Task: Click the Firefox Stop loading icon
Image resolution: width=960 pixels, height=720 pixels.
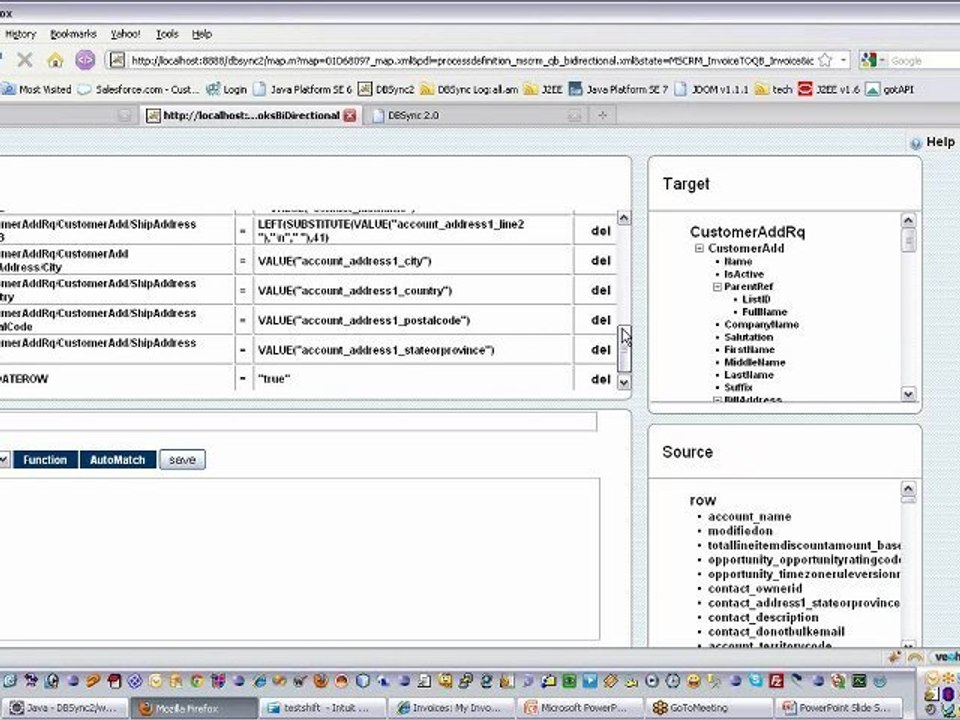Action: [x=24, y=59]
